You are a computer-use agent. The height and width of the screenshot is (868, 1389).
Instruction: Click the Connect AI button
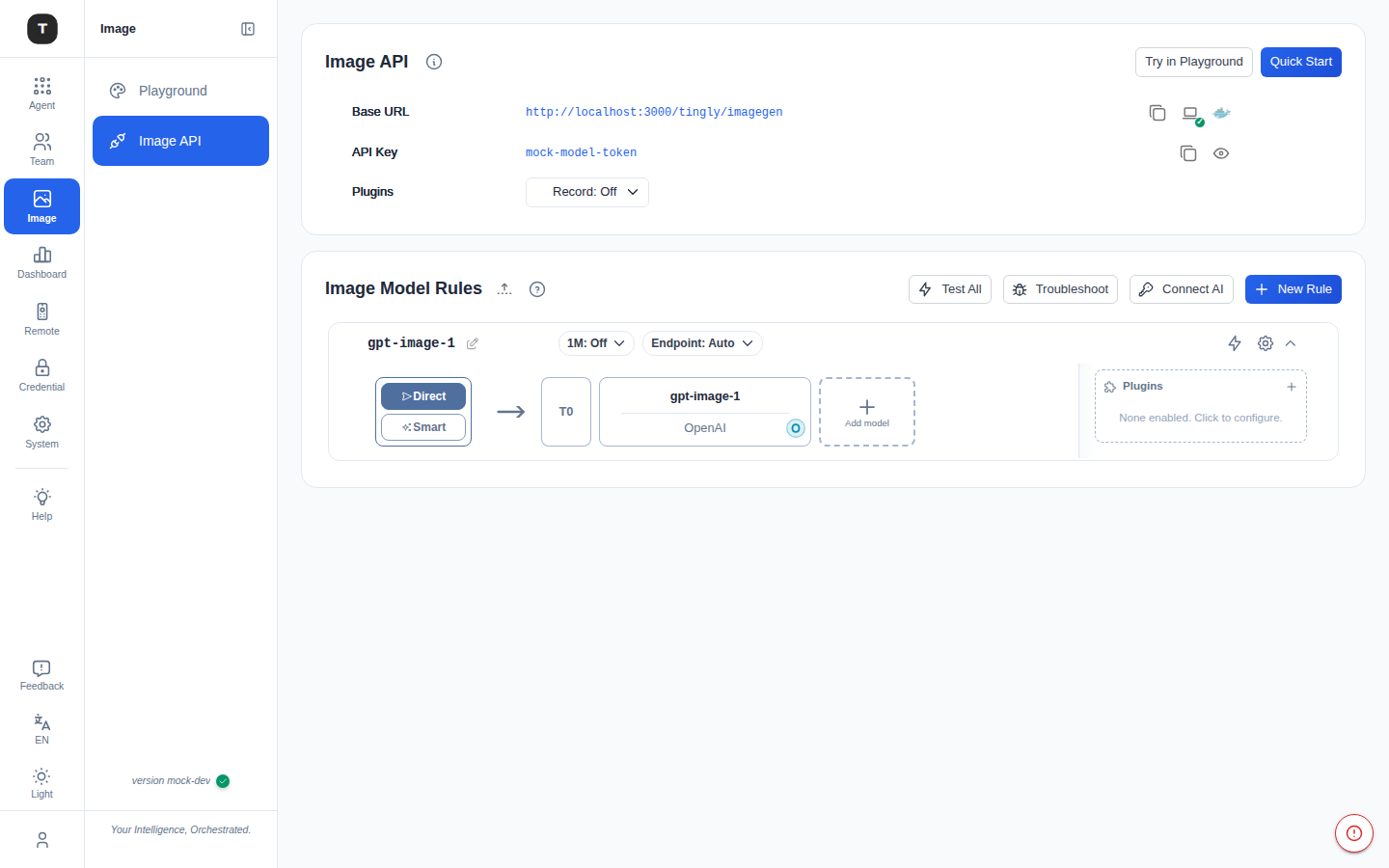(1182, 289)
